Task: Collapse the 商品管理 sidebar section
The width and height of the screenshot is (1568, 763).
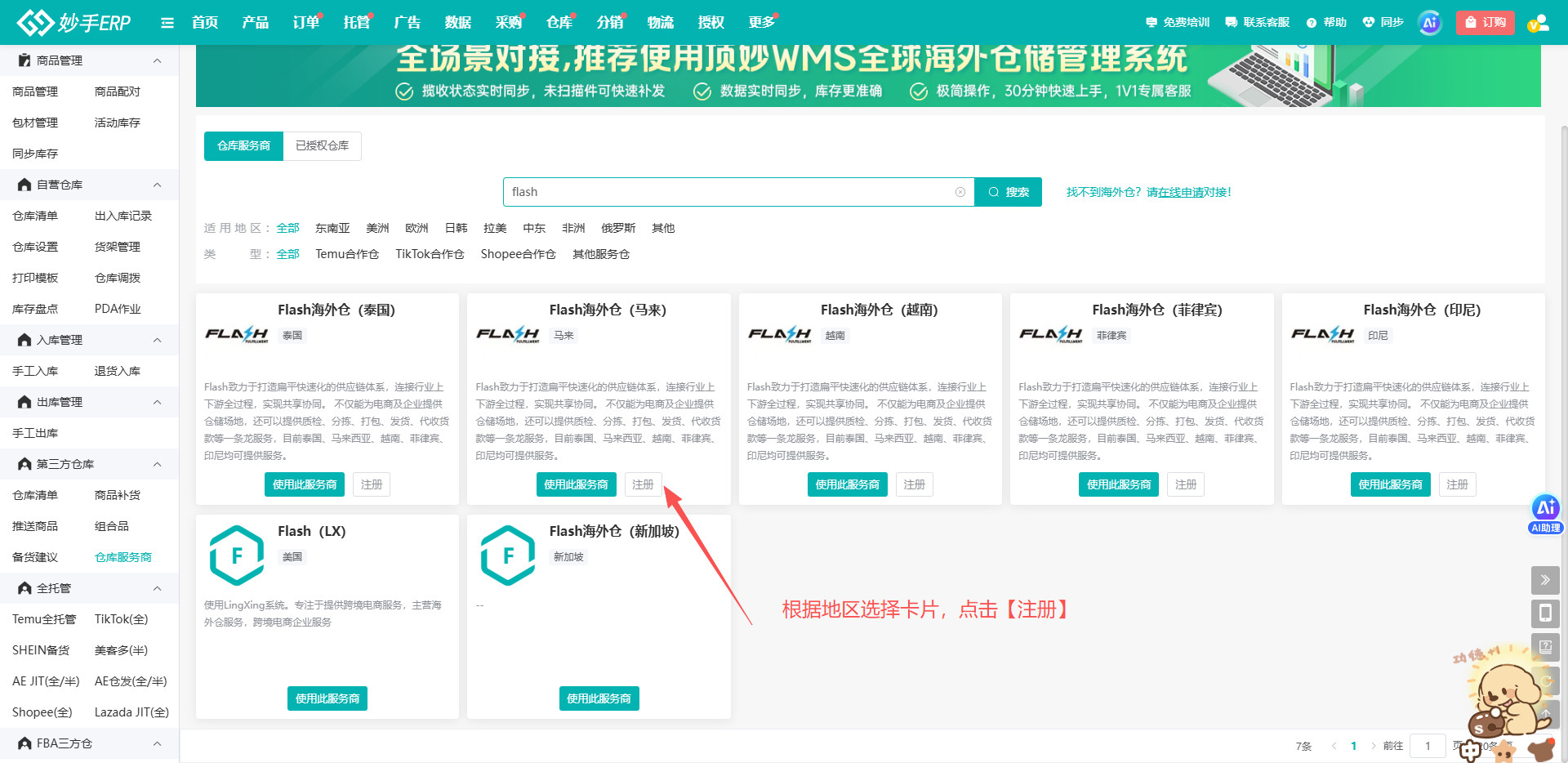Action: click(158, 60)
